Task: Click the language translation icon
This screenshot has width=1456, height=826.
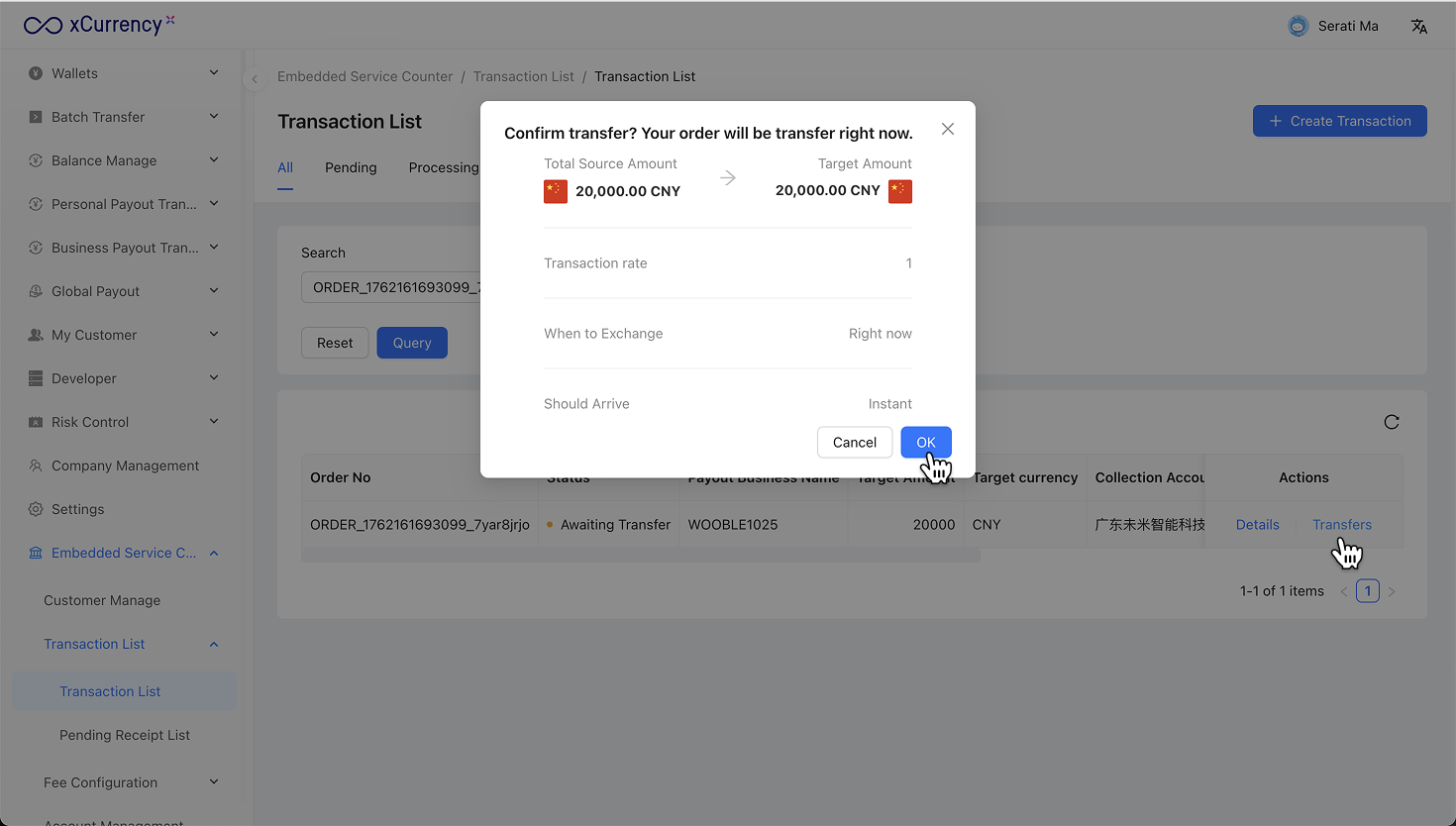Action: point(1418,27)
